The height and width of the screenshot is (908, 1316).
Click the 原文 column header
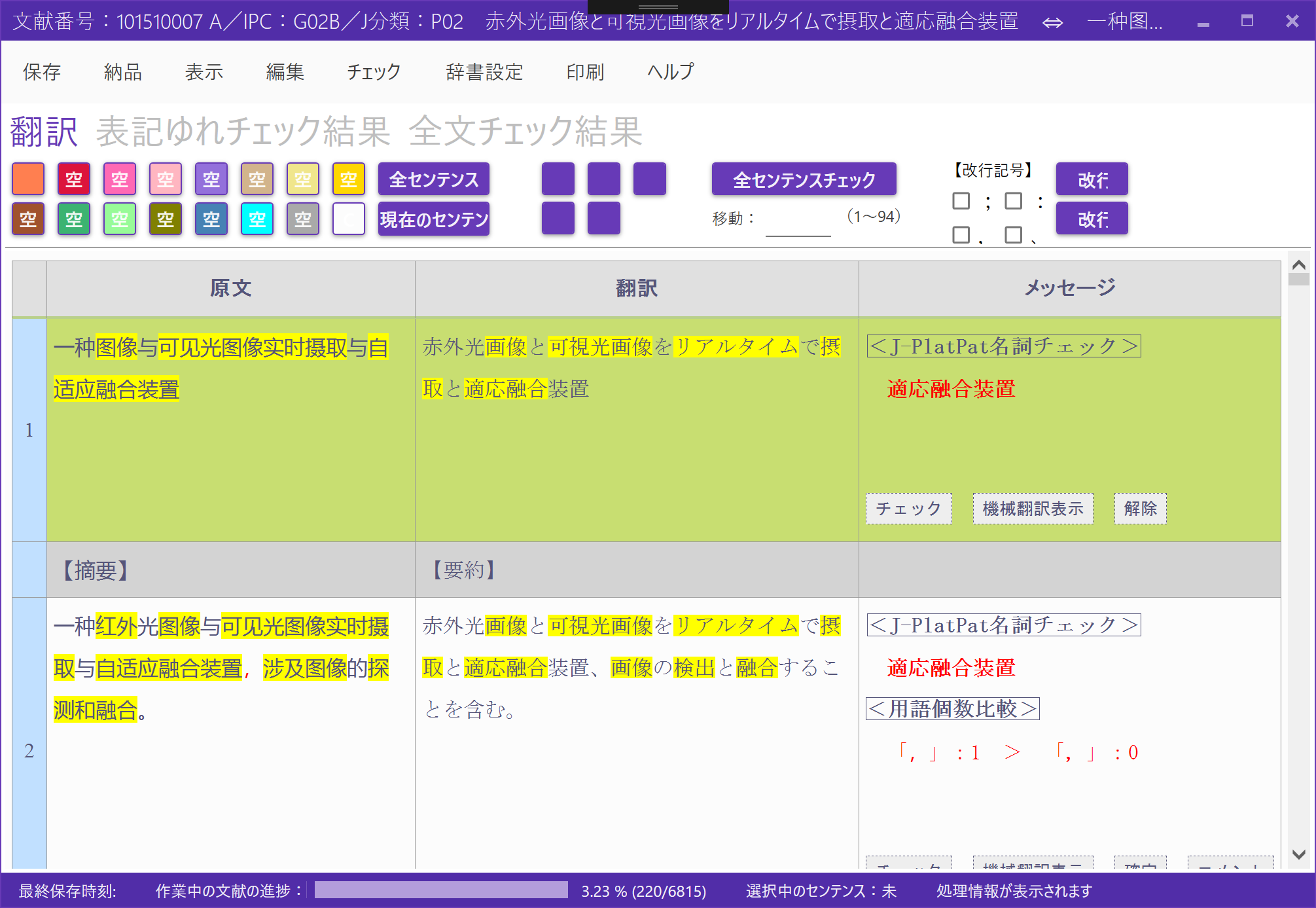[x=231, y=289]
